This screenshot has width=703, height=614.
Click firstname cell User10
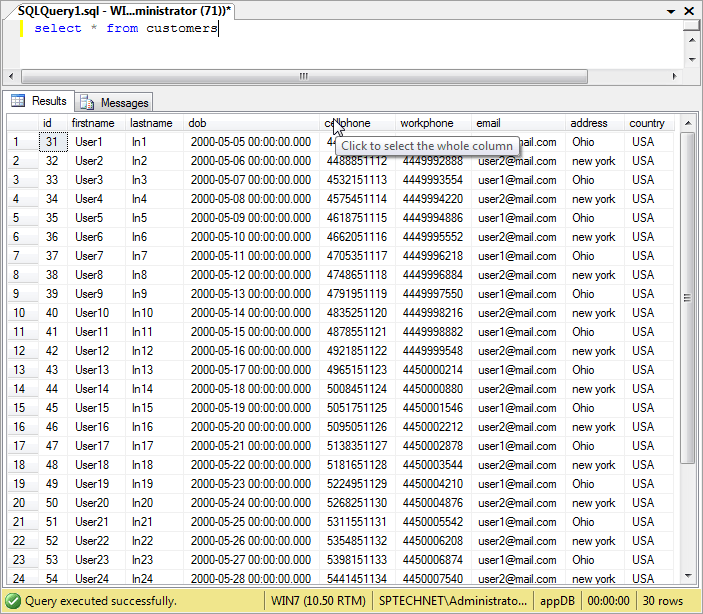(96, 313)
